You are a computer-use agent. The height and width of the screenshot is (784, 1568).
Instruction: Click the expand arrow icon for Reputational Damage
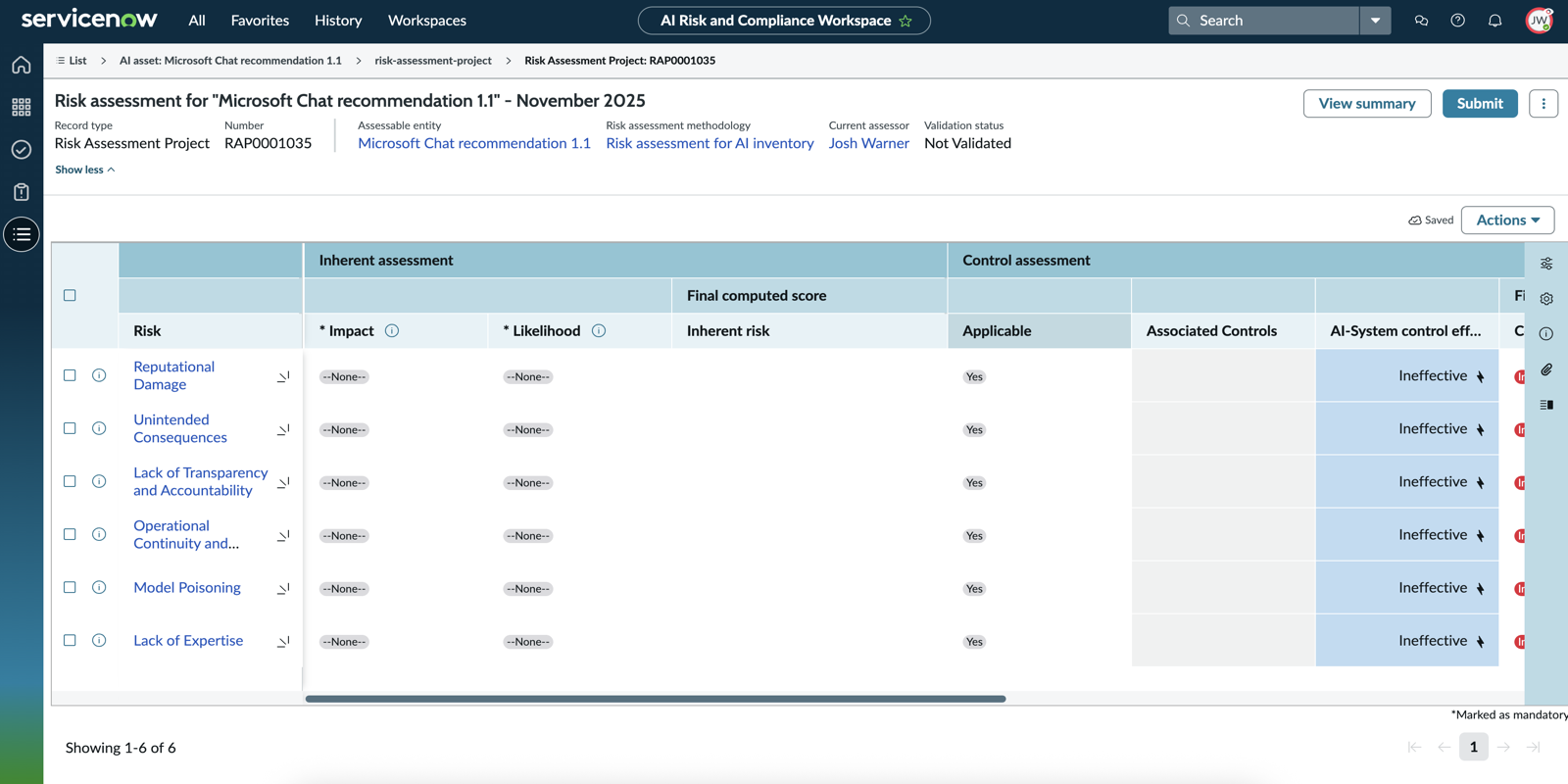(x=283, y=376)
